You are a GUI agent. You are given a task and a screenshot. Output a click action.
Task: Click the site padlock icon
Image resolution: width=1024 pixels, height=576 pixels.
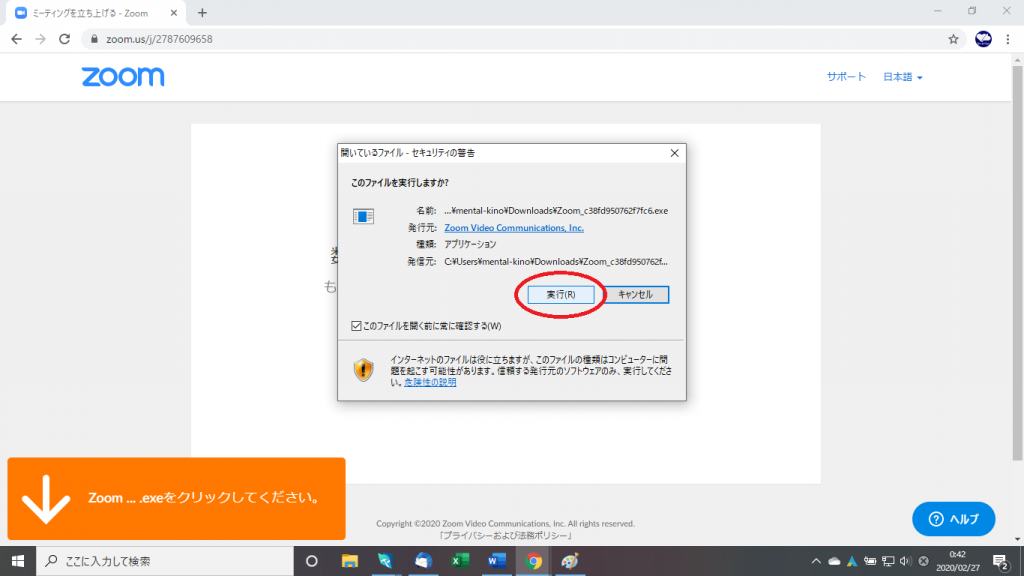(94, 39)
